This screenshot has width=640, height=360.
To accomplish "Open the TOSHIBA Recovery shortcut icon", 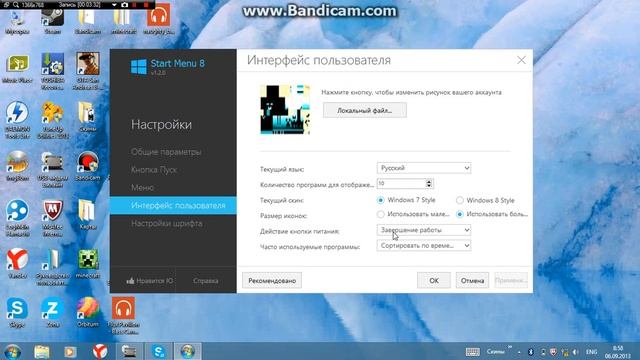I will click(53, 70).
